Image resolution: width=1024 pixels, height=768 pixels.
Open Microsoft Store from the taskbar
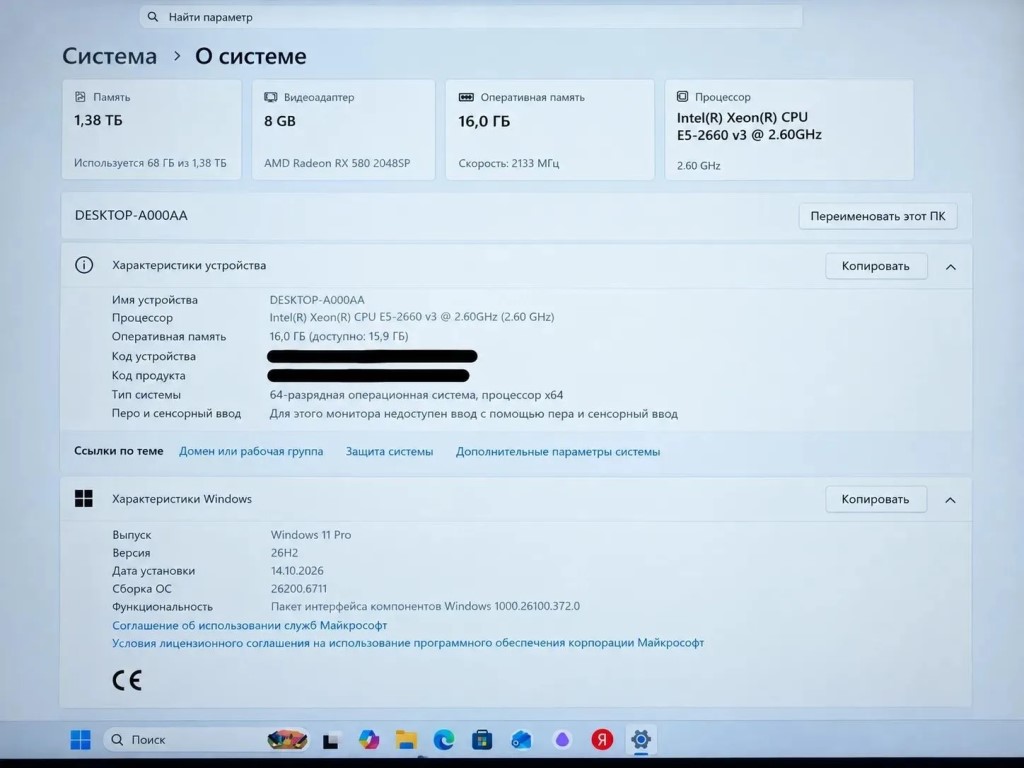tap(482, 740)
